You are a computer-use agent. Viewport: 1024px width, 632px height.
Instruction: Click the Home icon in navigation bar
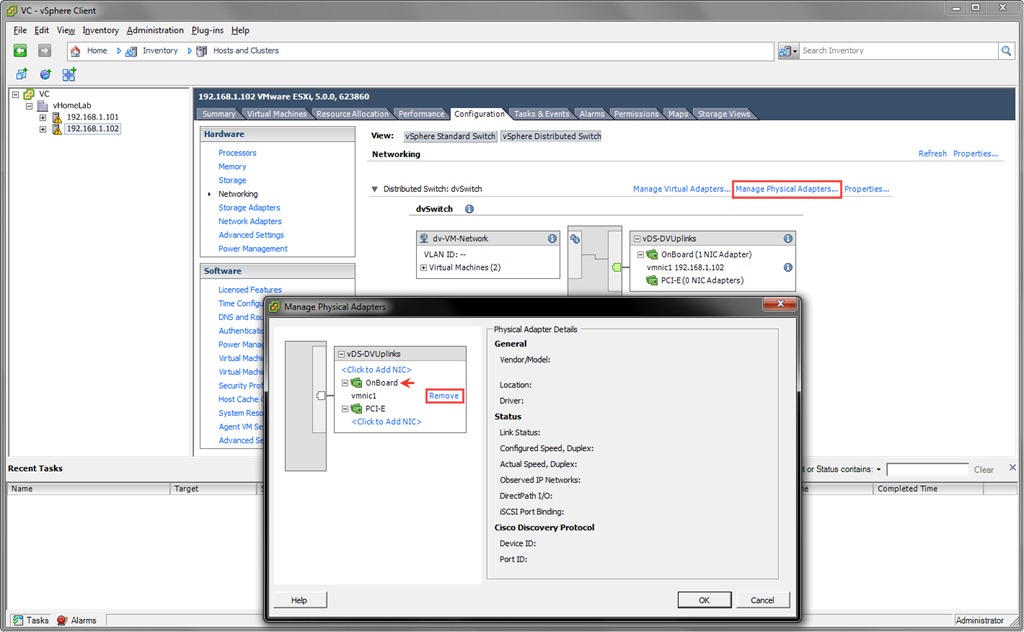(x=75, y=51)
